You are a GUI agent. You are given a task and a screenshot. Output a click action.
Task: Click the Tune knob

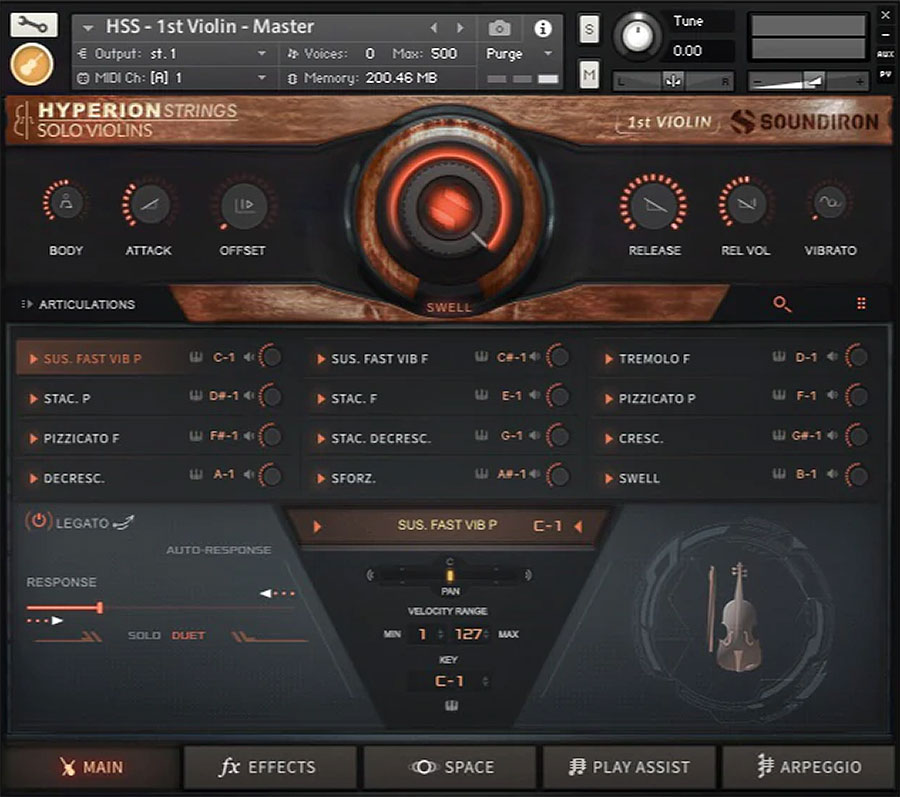pyautogui.click(x=637, y=36)
